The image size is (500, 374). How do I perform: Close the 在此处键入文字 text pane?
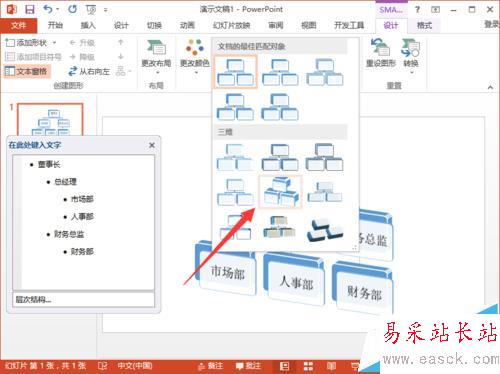click(x=152, y=145)
